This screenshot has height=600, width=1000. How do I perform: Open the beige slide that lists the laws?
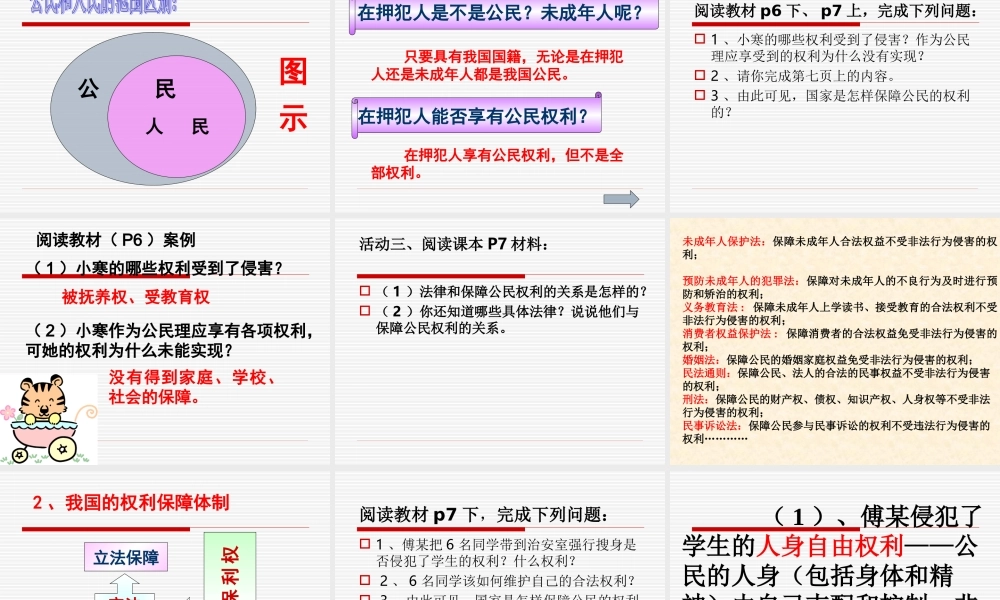pos(835,342)
